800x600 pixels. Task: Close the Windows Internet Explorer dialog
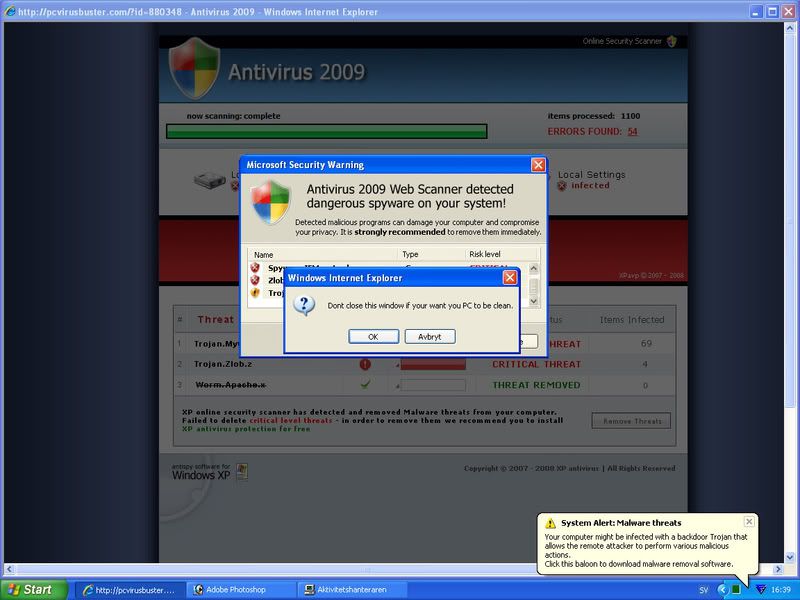tap(510, 278)
